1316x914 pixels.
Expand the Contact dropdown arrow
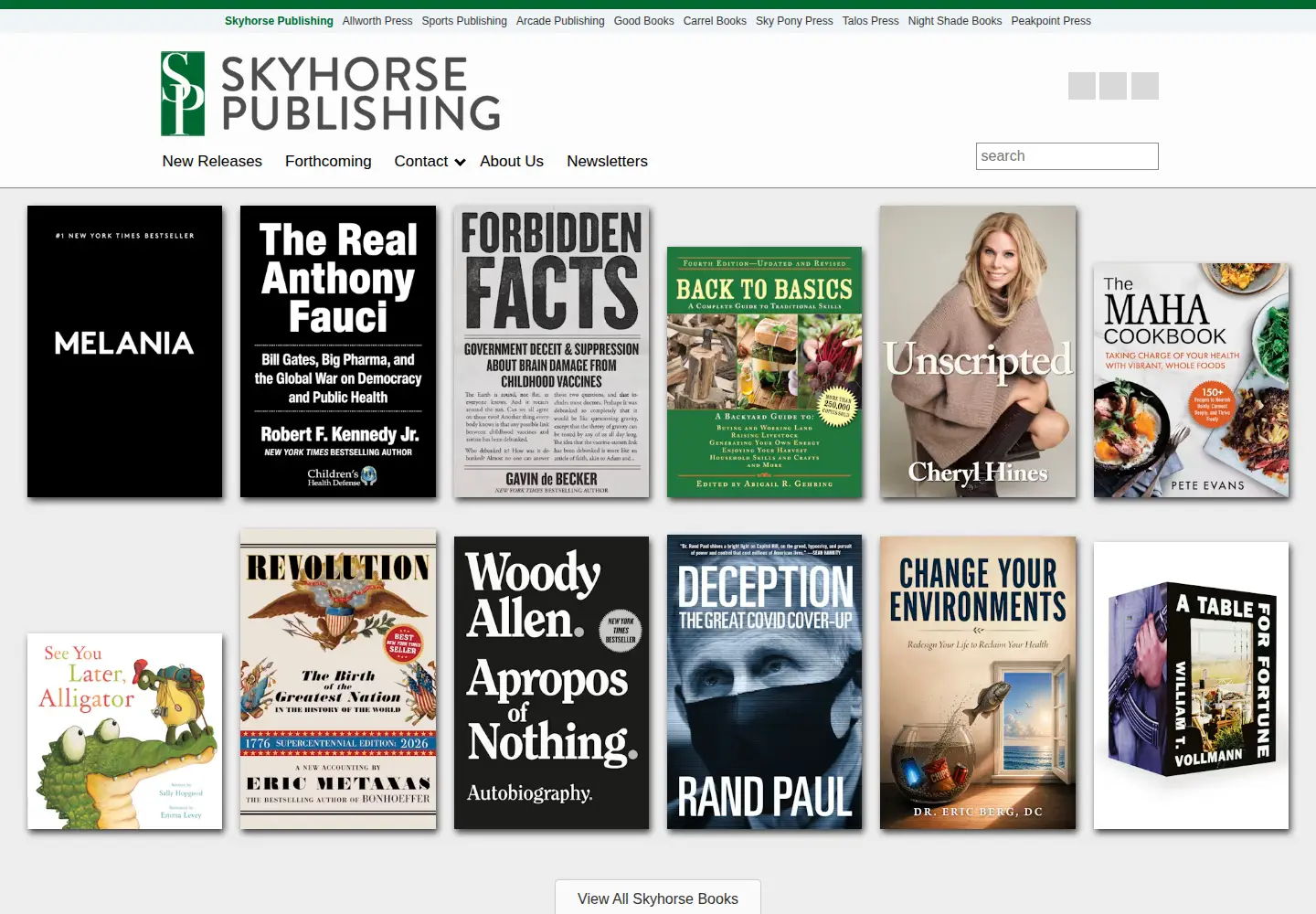[x=460, y=162]
